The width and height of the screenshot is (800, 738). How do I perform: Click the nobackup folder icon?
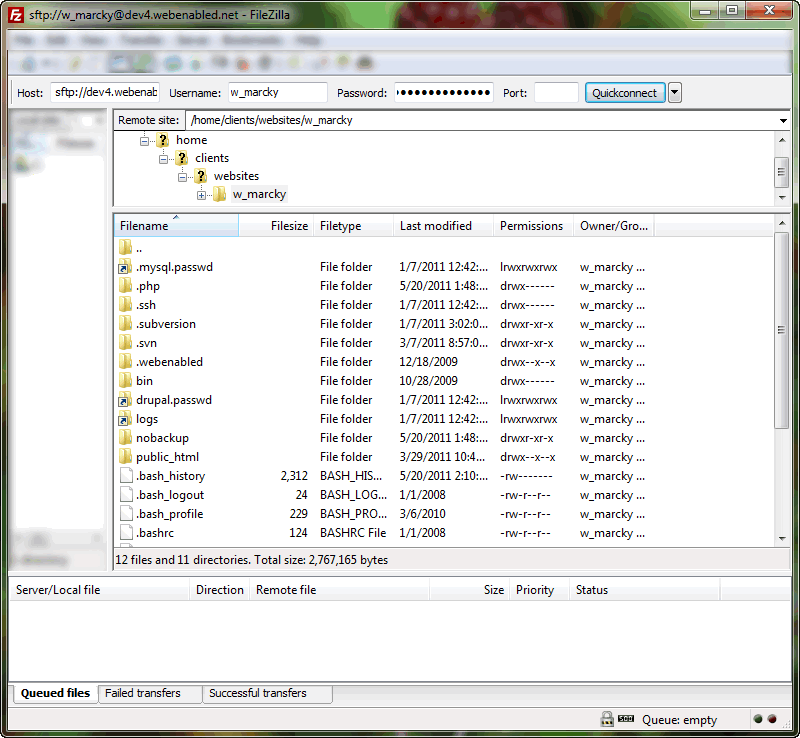pyautogui.click(x=126, y=437)
